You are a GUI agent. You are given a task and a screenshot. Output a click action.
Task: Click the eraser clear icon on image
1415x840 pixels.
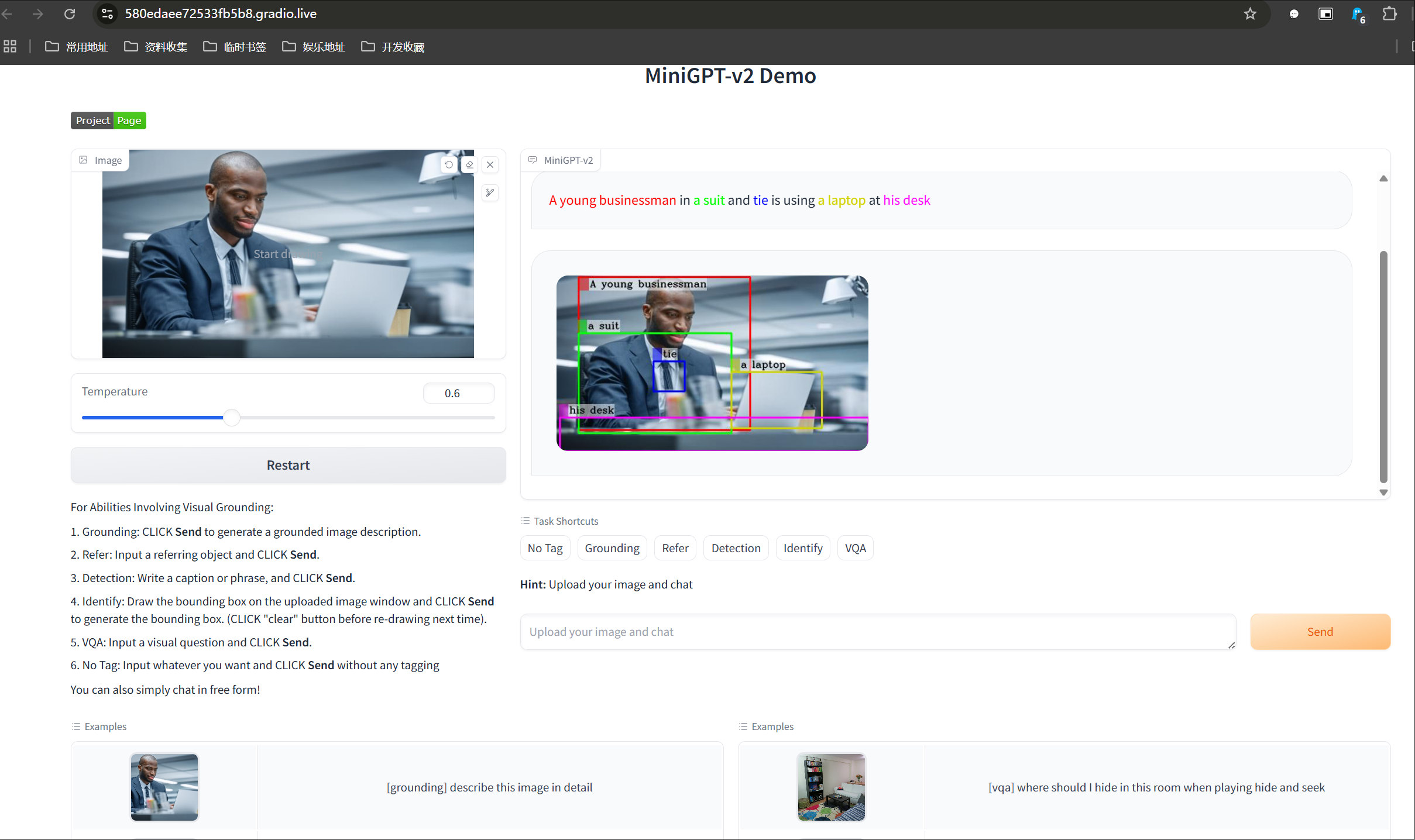click(469, 165)
